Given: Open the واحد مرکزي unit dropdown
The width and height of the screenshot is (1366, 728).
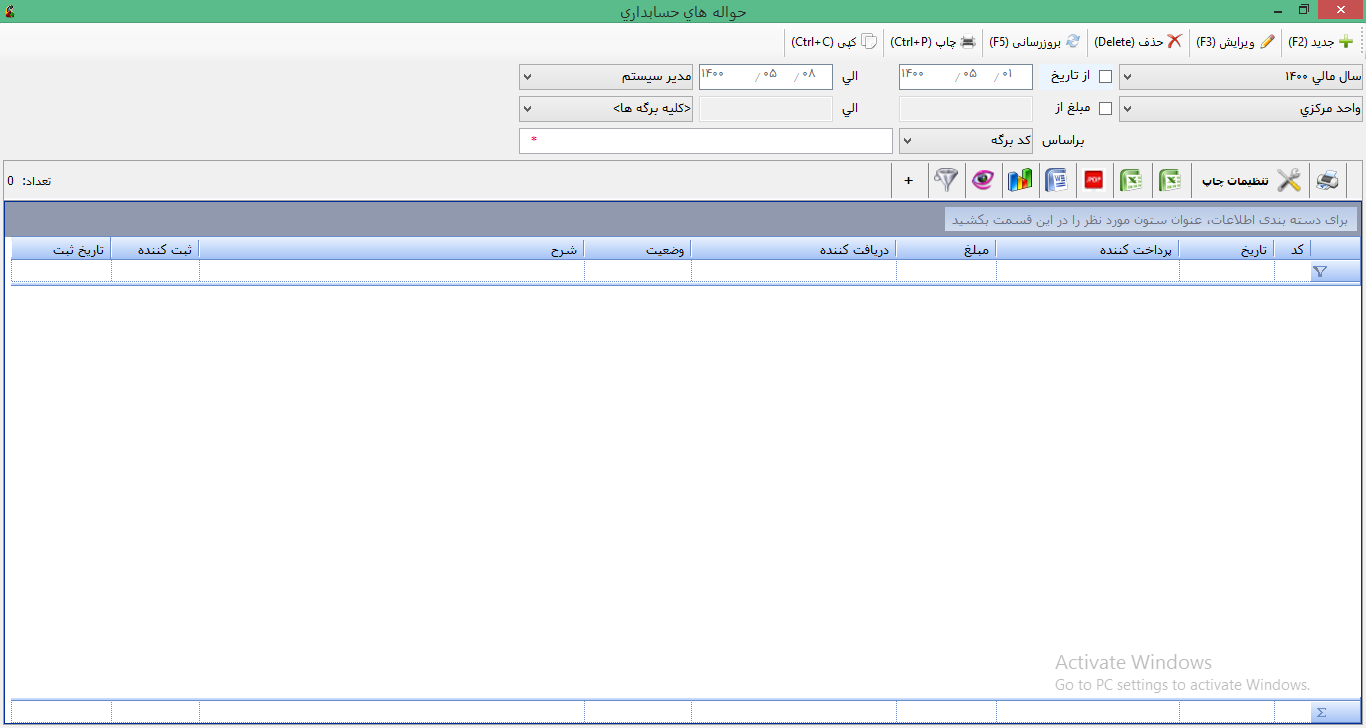Looking at the screenshot, I should coord(1240,109).
